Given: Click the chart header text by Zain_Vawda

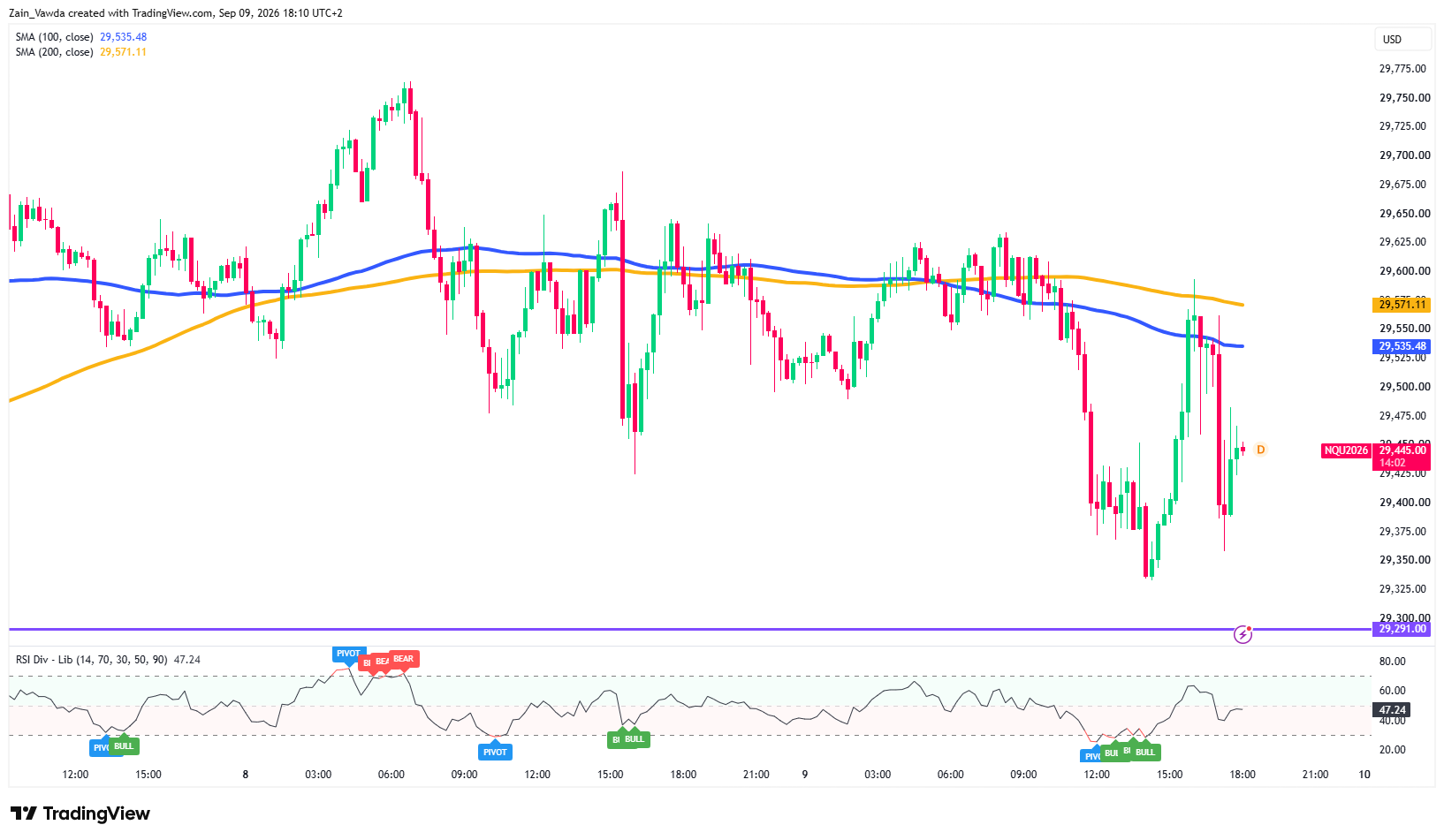Looking at the screenshot, I should (x=175, y=13).
